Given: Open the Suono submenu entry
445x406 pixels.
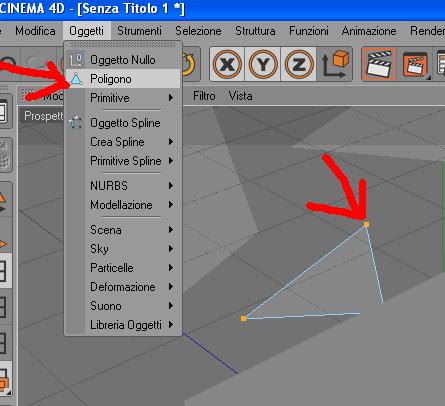Looking at the screenshot, I should [x=123, y=305].
